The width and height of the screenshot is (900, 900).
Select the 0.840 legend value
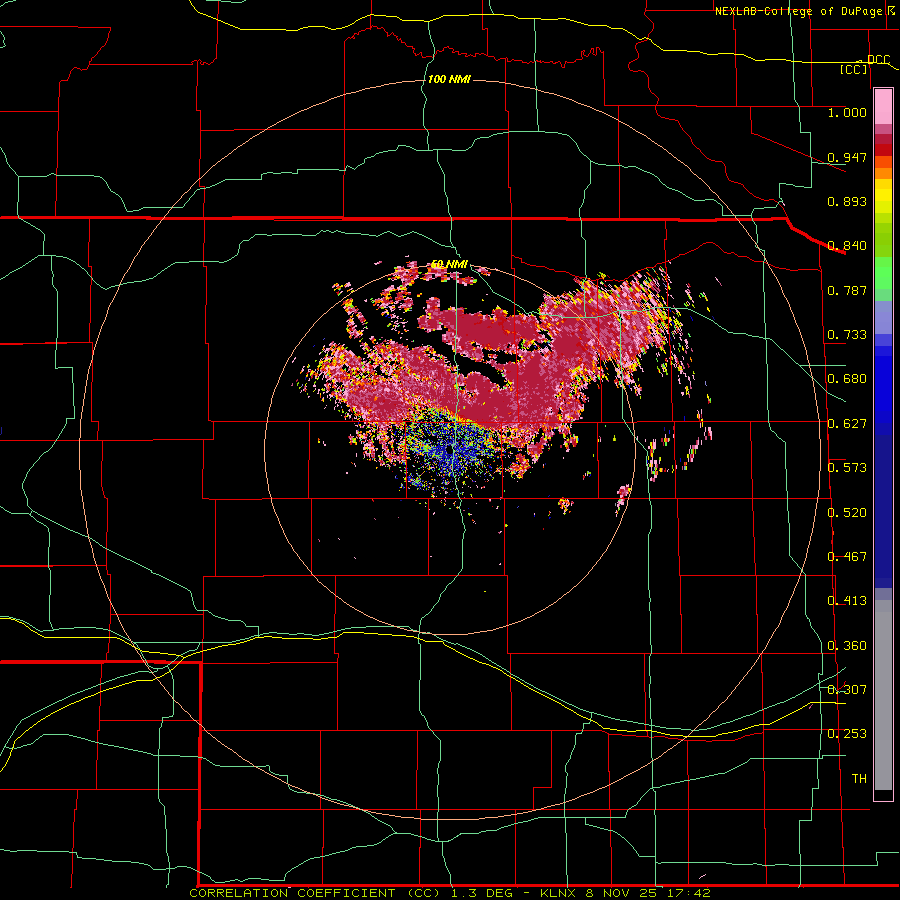tap(847, 246)
